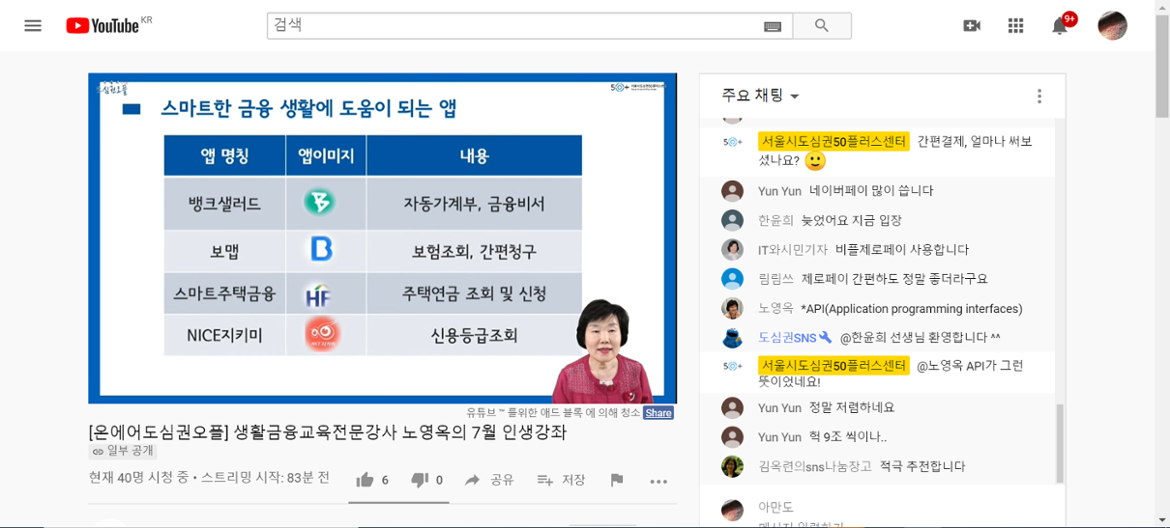The height and width of the screenshot is (528, 1170).
Task: Click the profile avatar at top right
Action: 1112,26
